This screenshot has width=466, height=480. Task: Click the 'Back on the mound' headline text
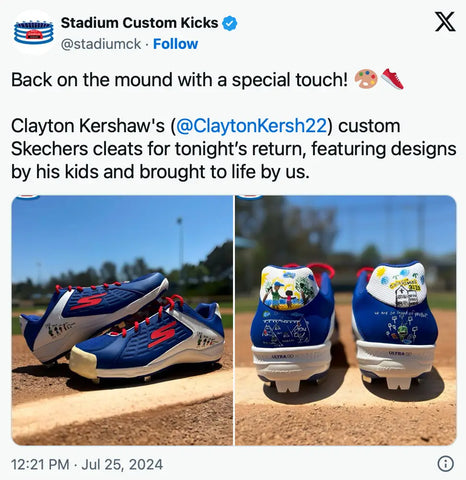tap(179, 80)
